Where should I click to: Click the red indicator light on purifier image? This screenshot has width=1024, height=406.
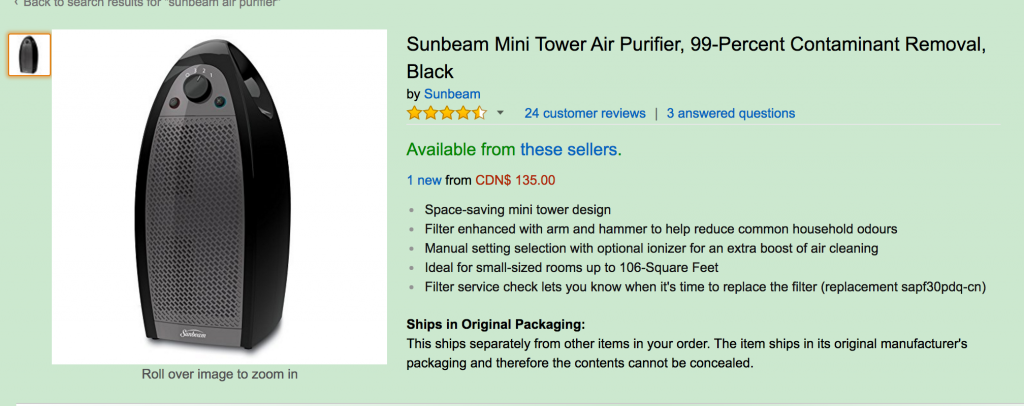coord(174,102)
